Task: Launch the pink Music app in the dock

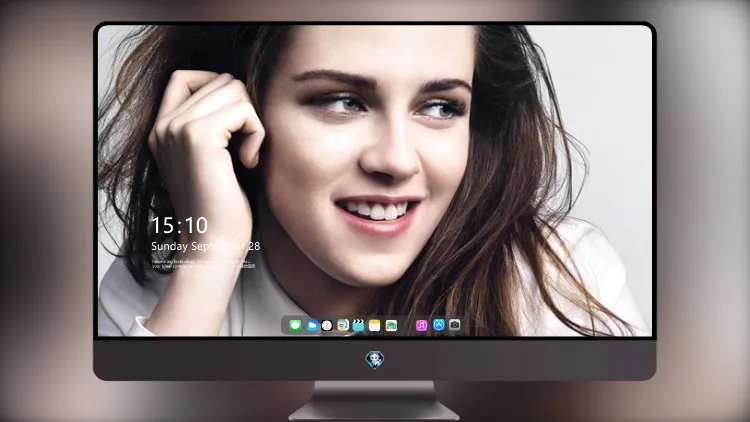Action: (421, 326)
